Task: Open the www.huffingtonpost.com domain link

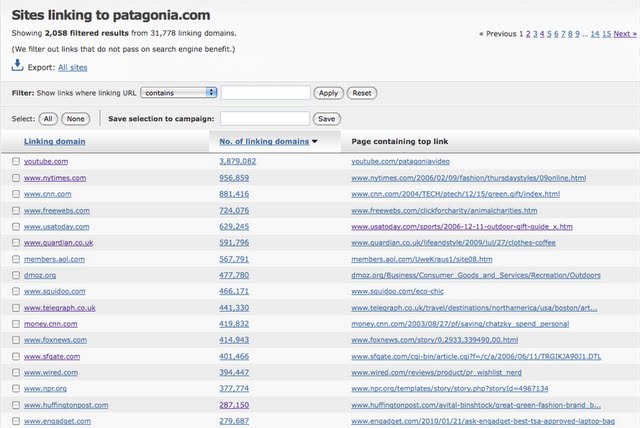Action: tap(66, 405)
